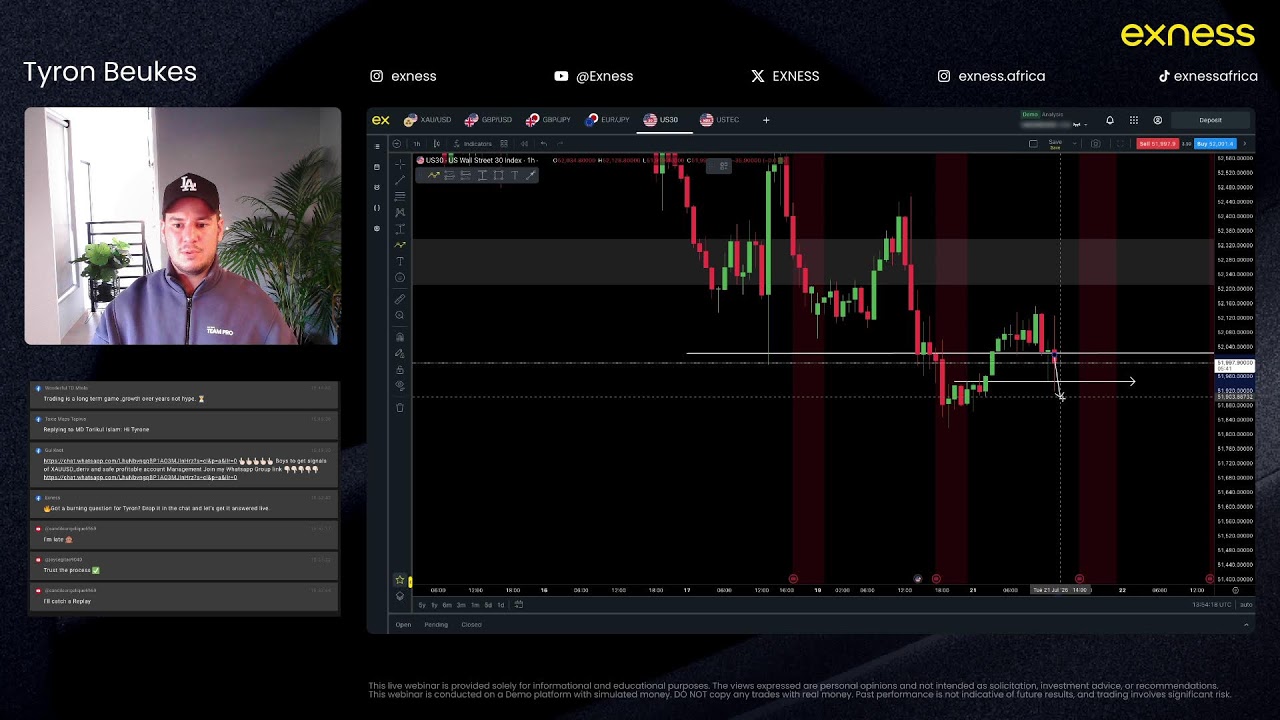Select the 5y date range

[x=422, y=604]
